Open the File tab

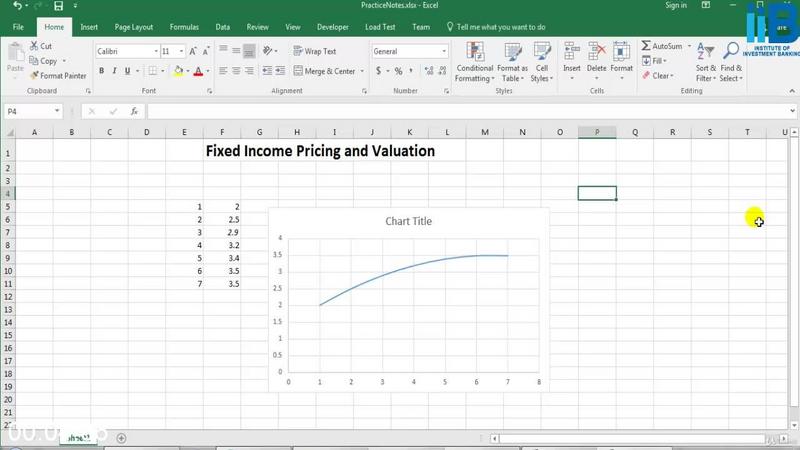click(18, 27)
